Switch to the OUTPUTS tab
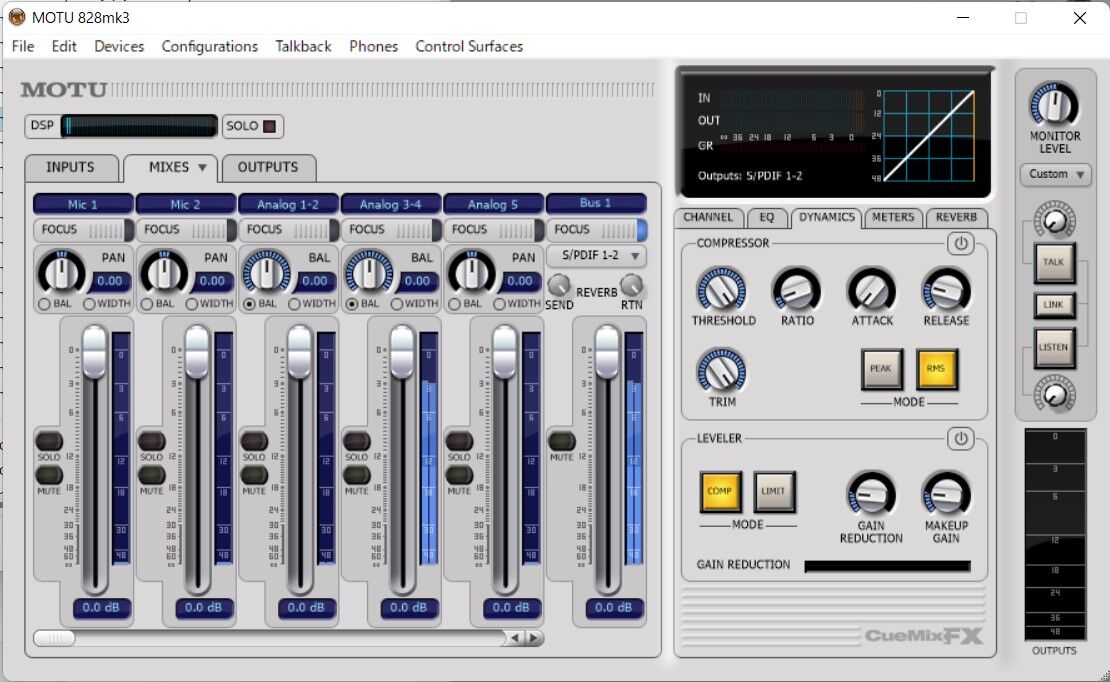The width and height of the screenshot is (1110, 682). 268,168
